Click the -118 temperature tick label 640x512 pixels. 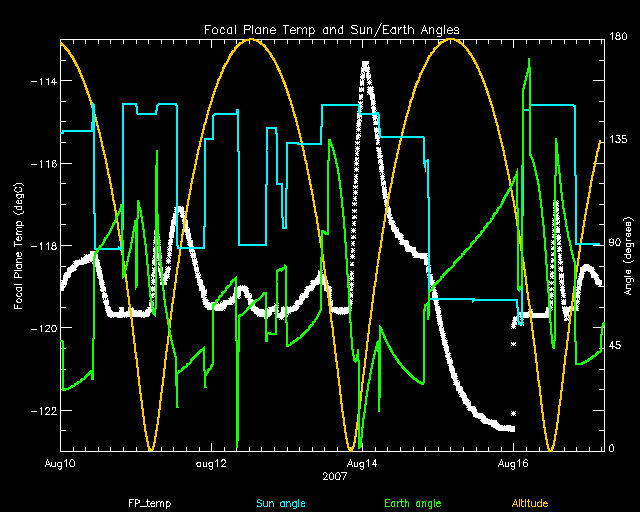point(42,246)
